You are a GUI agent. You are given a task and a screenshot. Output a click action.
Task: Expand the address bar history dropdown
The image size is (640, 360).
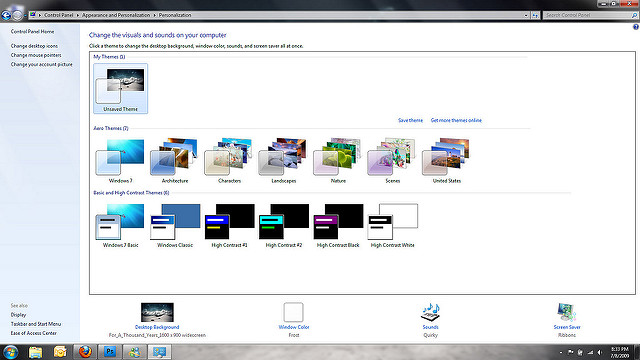click(x=526, y=15)
